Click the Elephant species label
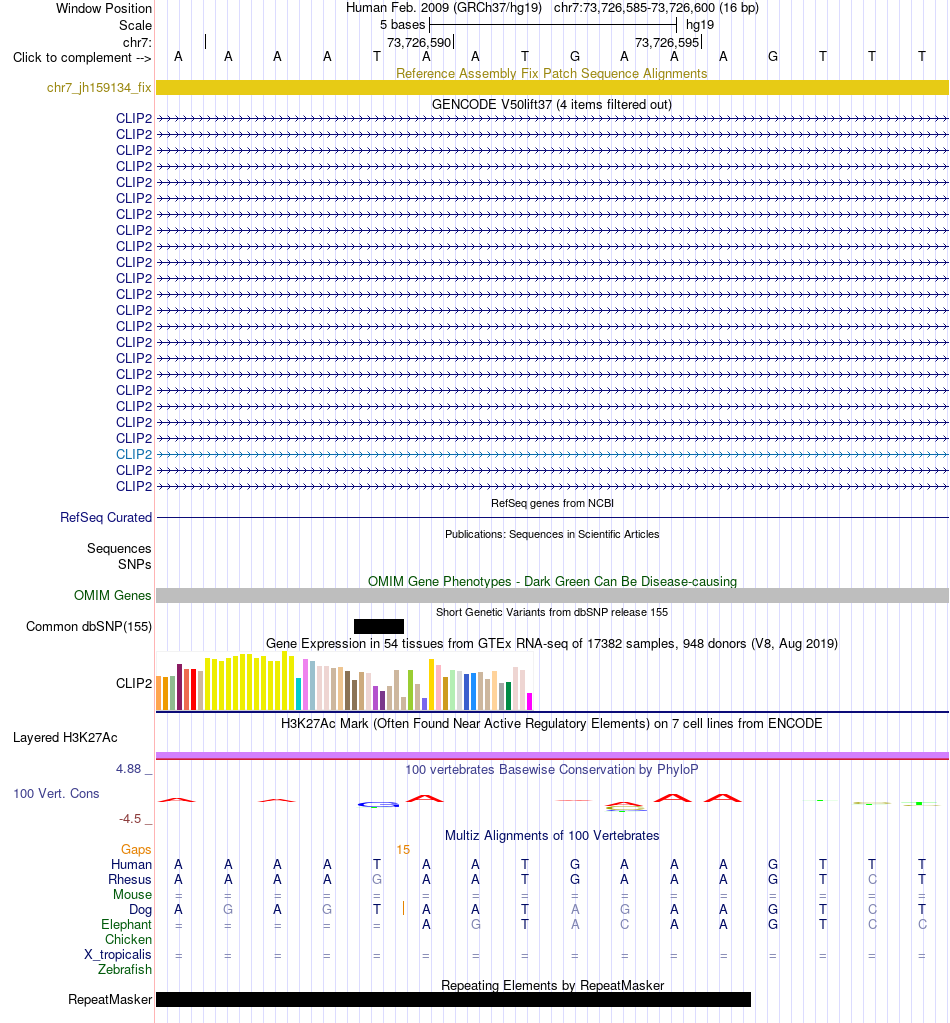Viewport: 950px width, 1023px height. tap(127, 924)
